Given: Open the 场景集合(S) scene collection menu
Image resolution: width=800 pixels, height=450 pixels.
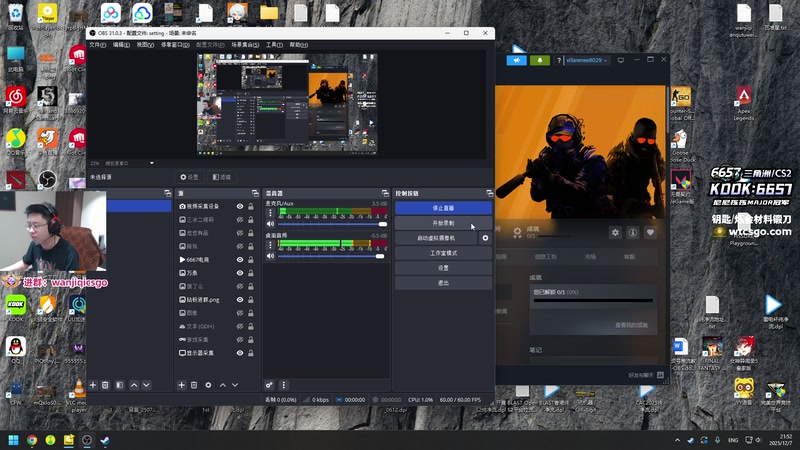Looking at the screenshot, I should (x=245, y=45).
